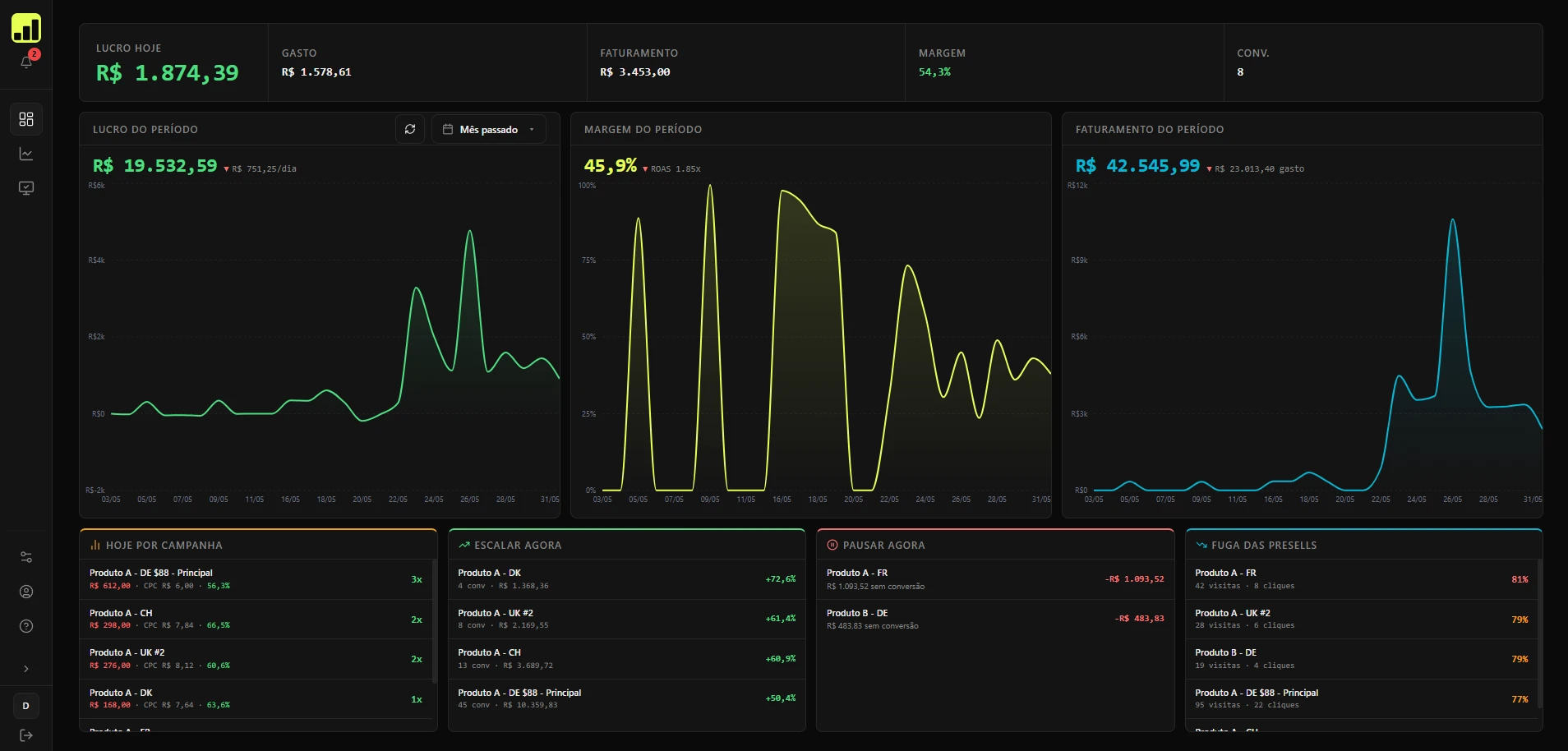Open the help question-mark sidebar icon

coord(26,626)
